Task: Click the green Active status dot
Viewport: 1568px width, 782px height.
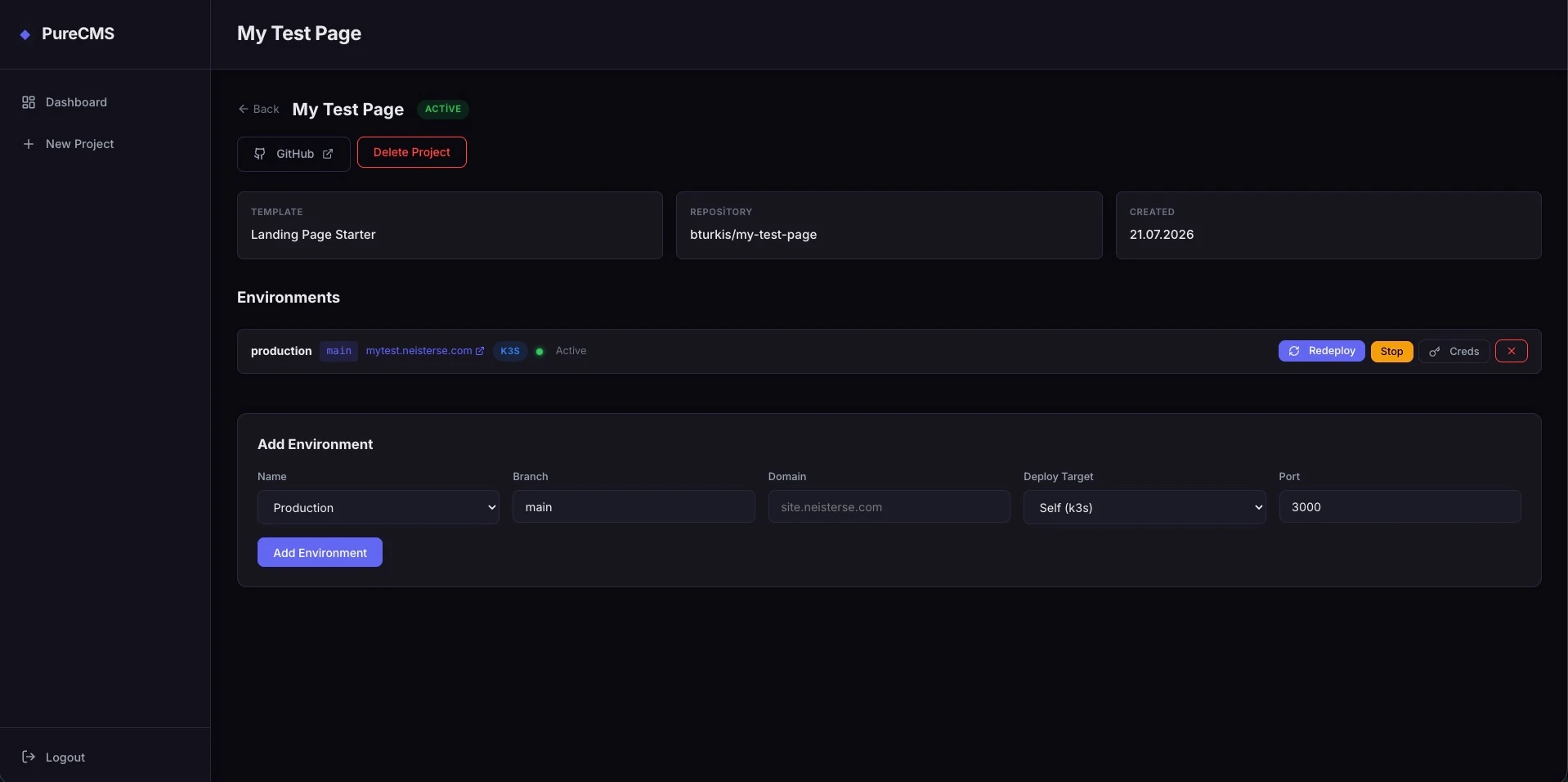Action: (540, 352)
